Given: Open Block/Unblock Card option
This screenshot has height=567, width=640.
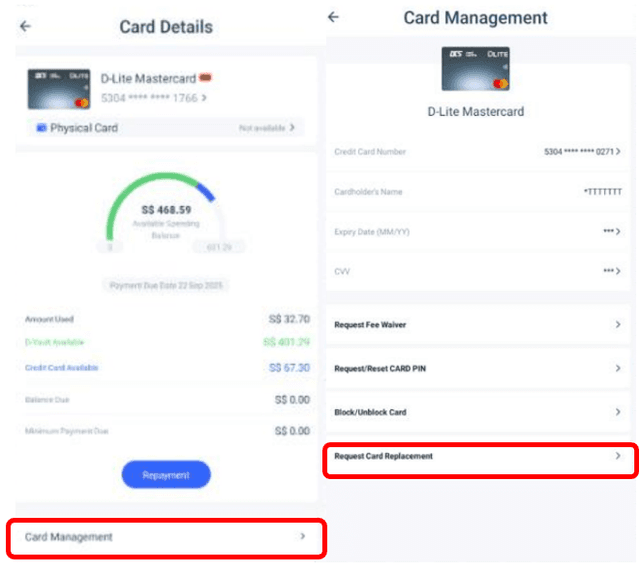Looking at the screenshot, I should click(477, 412).
